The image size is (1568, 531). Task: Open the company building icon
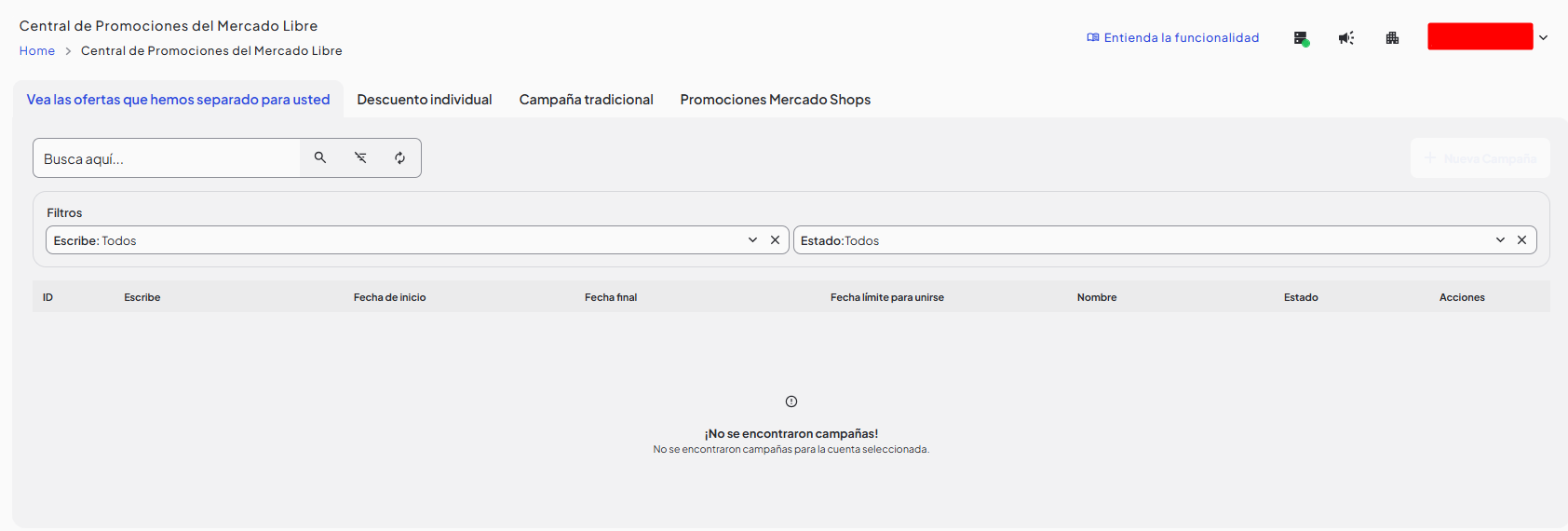click(1392, 38)
